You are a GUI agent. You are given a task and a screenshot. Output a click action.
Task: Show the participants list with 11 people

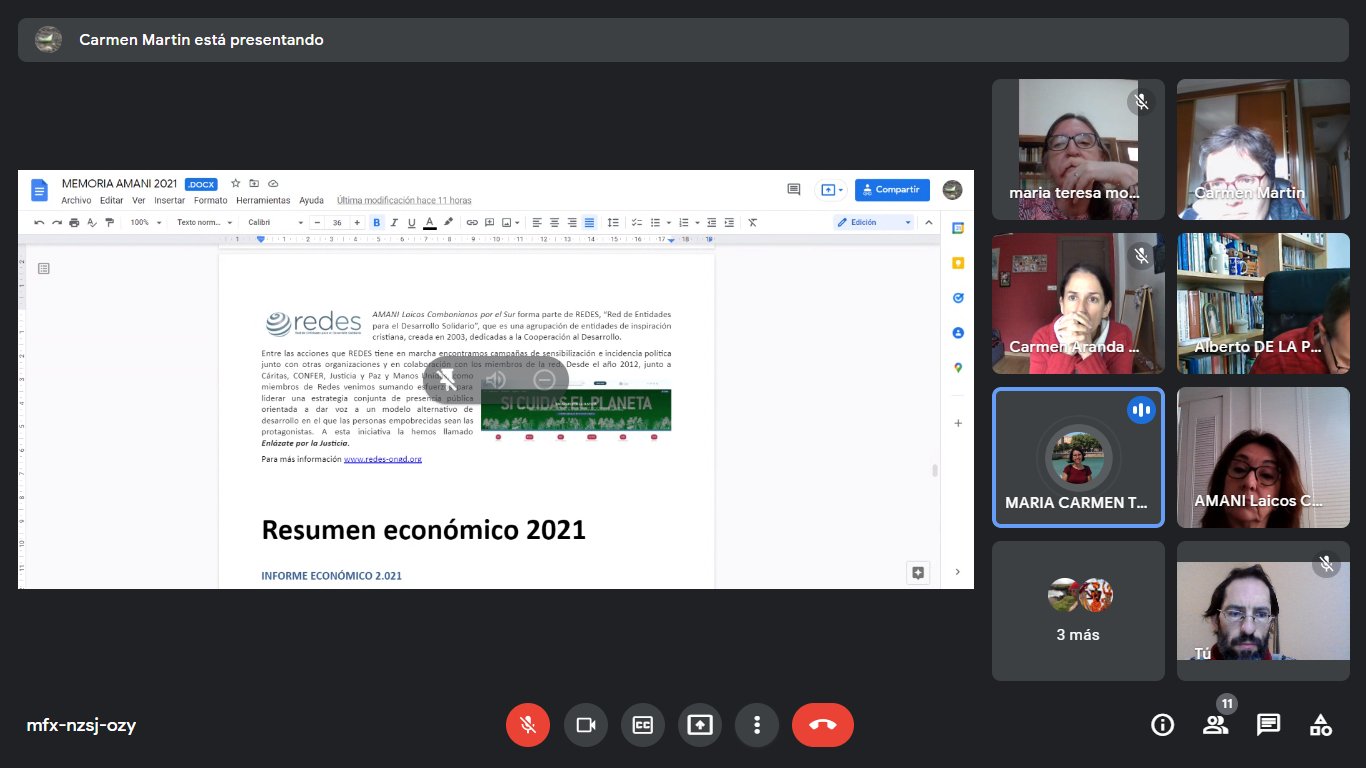click(x=1215, y=725)
